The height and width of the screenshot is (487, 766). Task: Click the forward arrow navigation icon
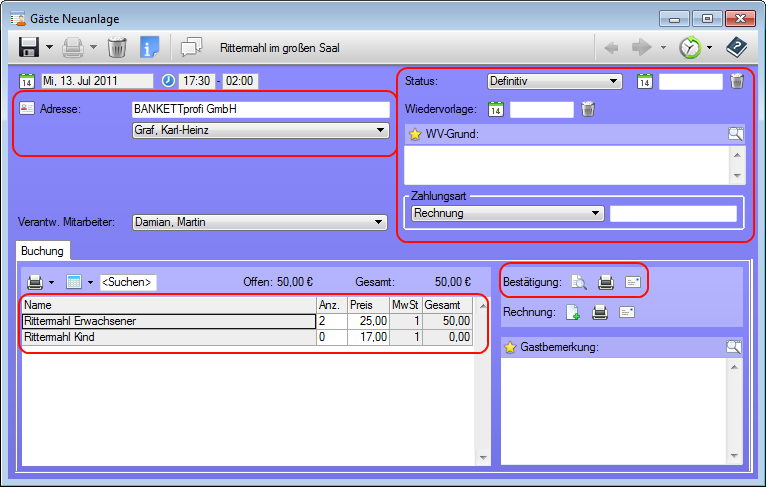641,47
